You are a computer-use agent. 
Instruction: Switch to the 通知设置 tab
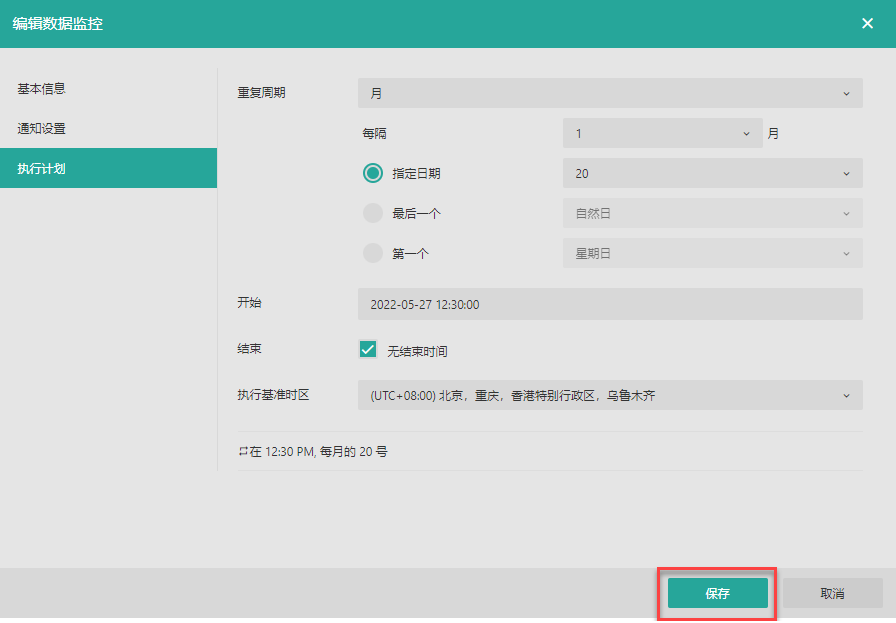pos(109,129)
